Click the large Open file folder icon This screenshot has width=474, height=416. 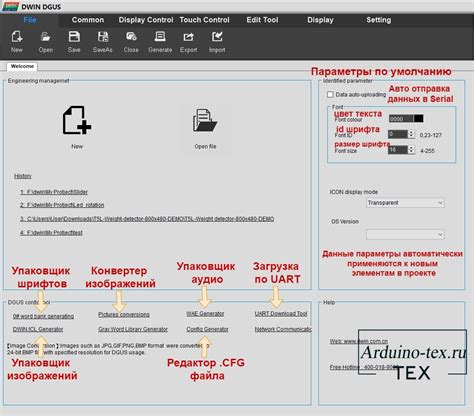(x=205, y=120)
